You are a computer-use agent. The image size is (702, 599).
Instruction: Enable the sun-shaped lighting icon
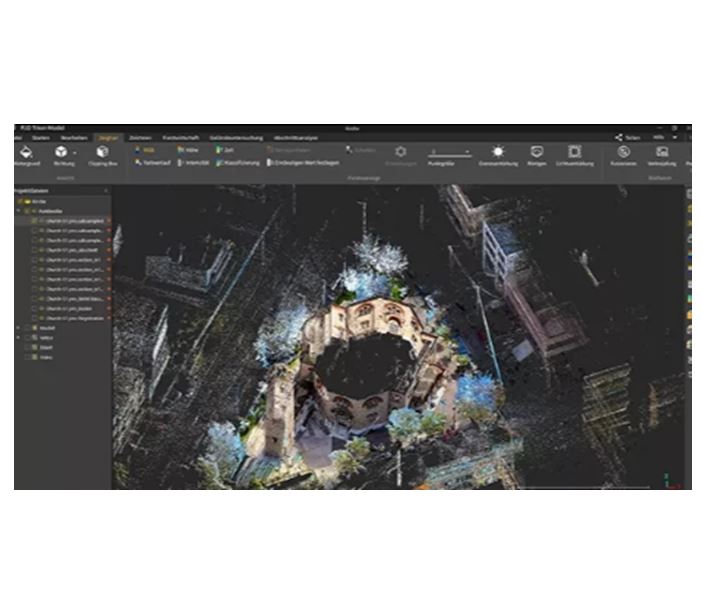(498, 152)
